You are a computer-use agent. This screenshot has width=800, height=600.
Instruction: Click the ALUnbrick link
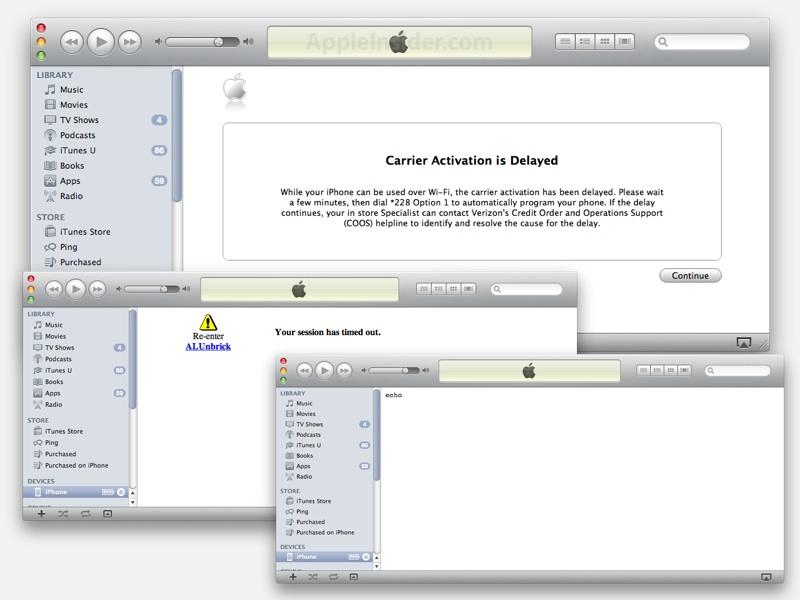pos(208,346)
